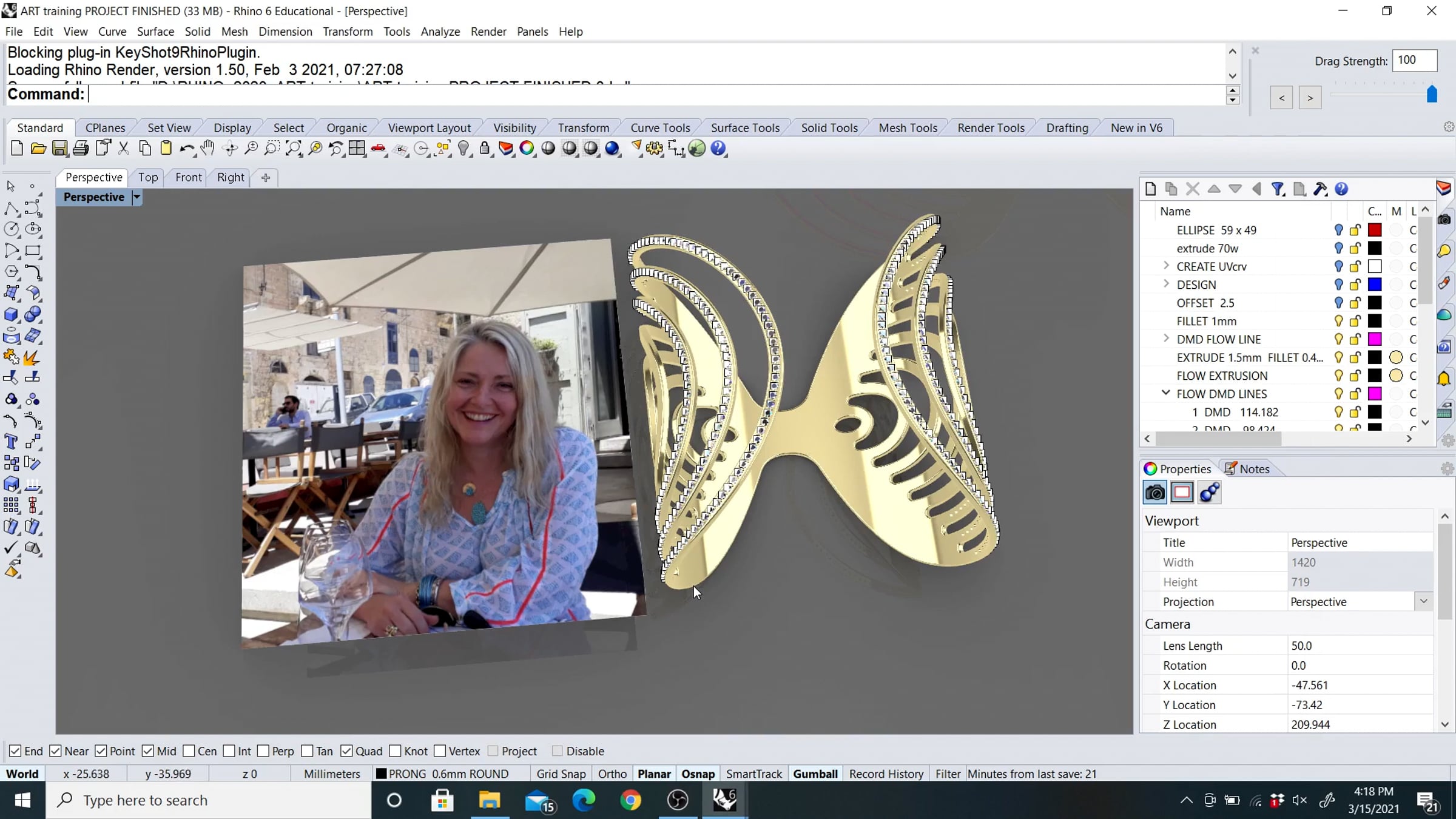Toggle the End osnap checkbox

(16, 751)
